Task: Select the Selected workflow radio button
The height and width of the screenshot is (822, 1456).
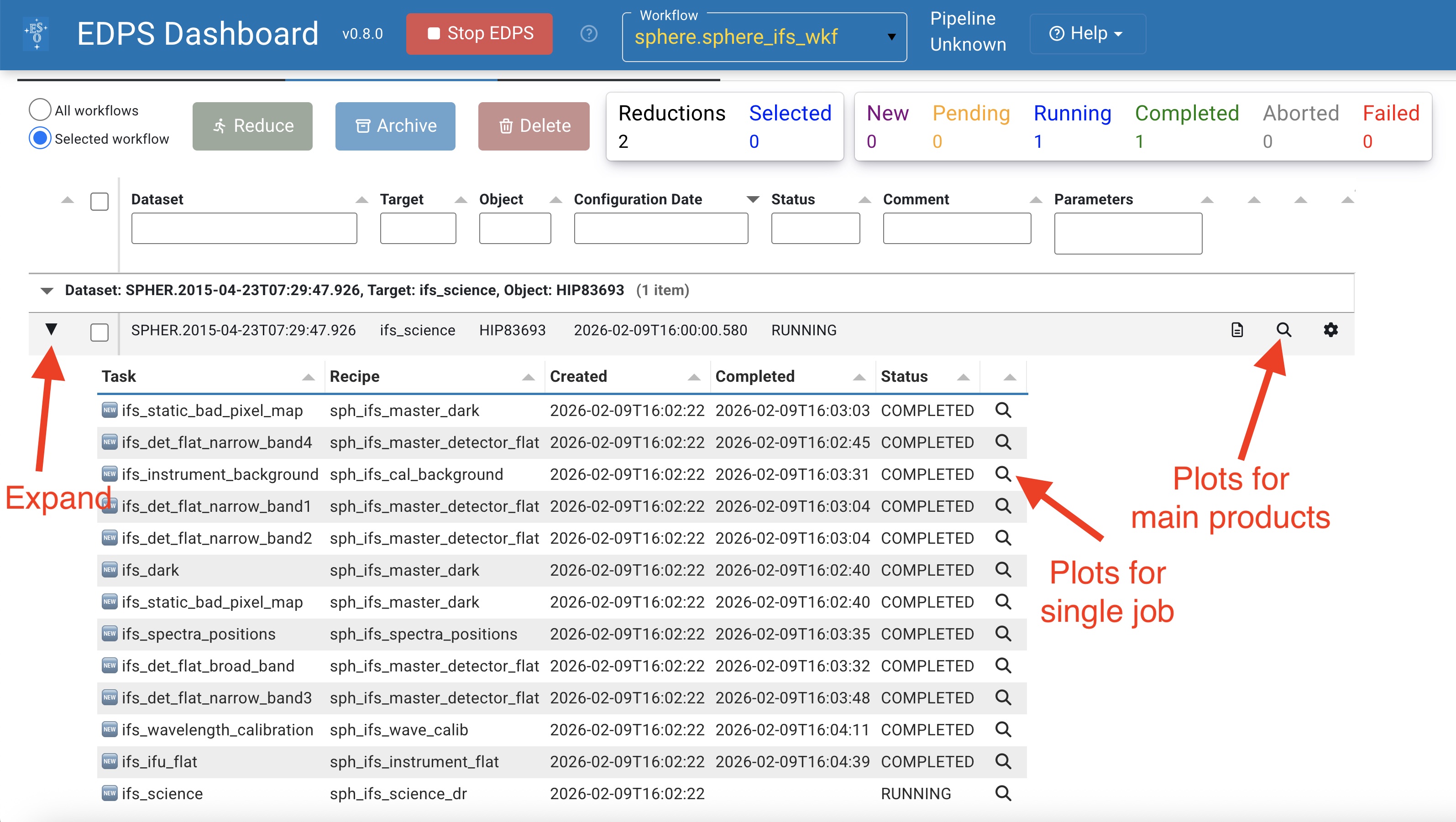Action: pos(40,138)
